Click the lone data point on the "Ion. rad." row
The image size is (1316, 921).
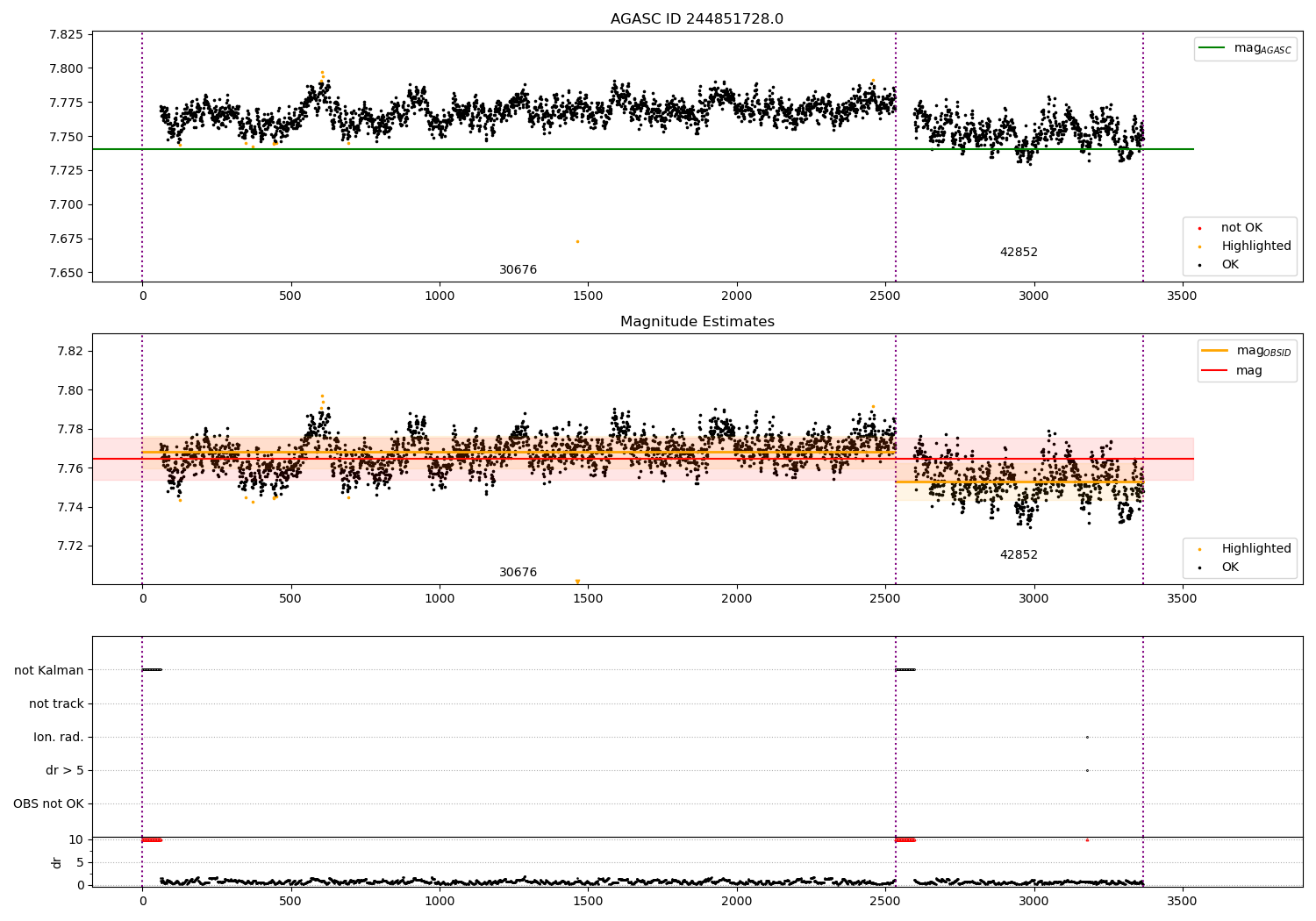(1087, 737)
